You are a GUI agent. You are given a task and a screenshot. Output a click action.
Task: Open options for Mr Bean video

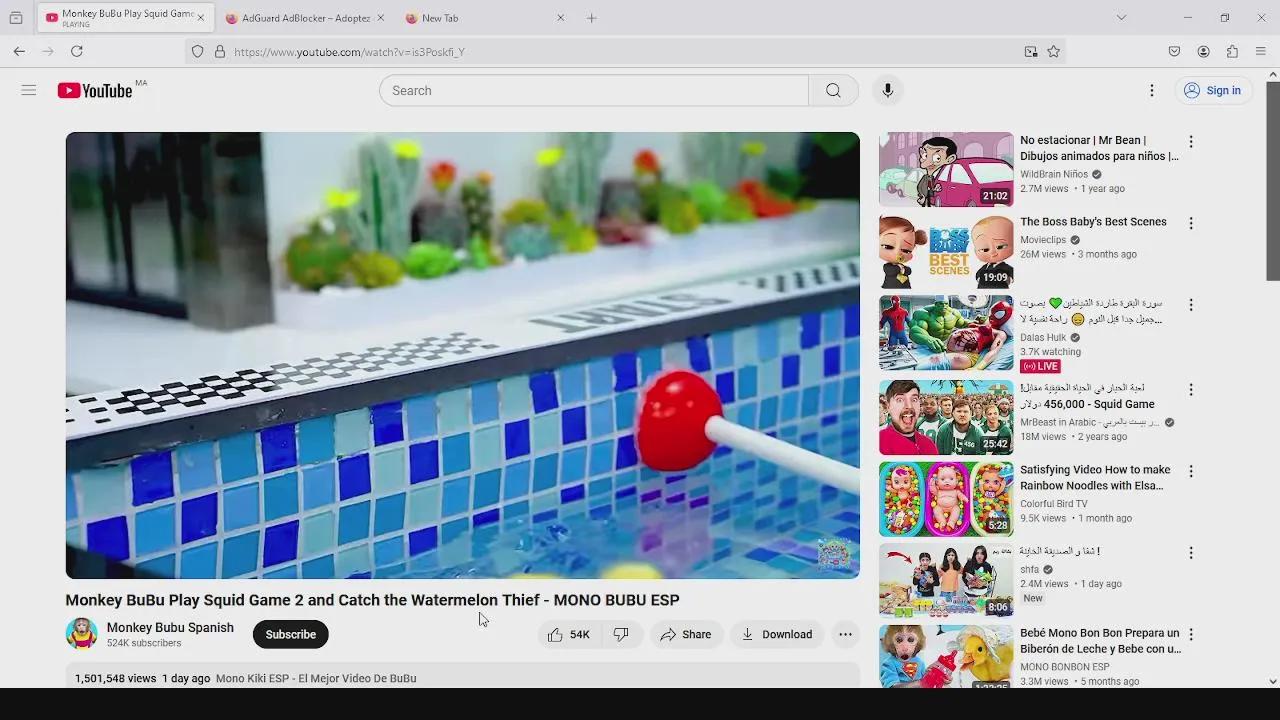[1191, 141]
